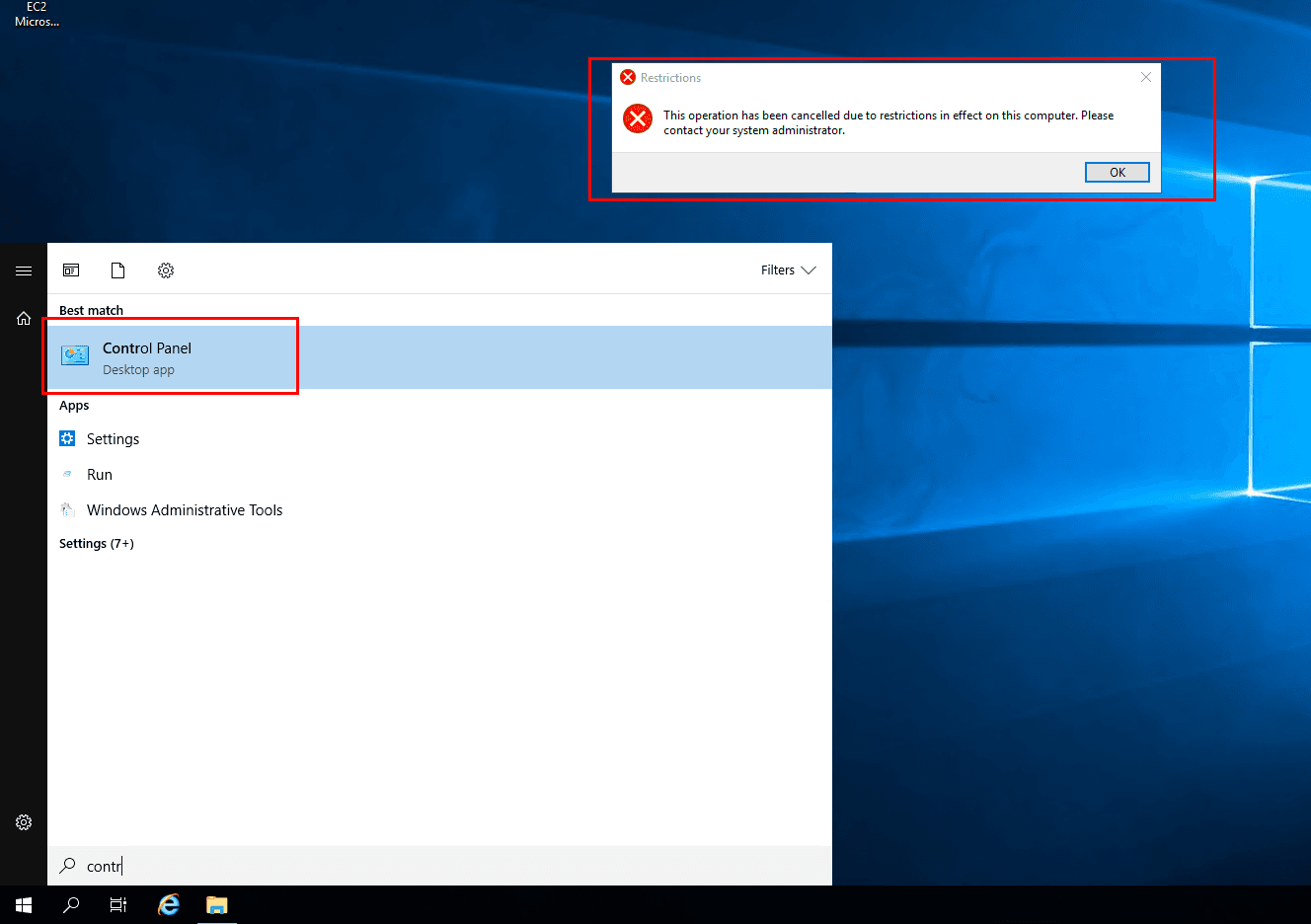Image resolution: width=1311 pixels, height=924 pixels.
Task: Open the Settings app result
Action: tap(113, 439)
